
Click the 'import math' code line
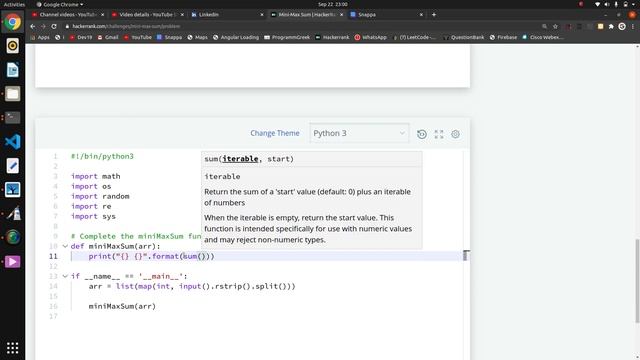pos(96,176)
